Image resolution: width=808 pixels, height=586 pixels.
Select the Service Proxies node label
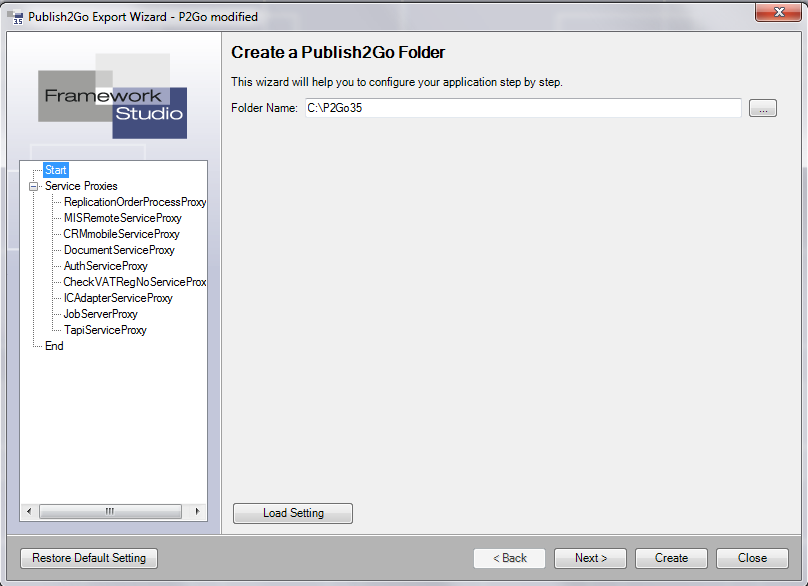(x=81, y=186)
